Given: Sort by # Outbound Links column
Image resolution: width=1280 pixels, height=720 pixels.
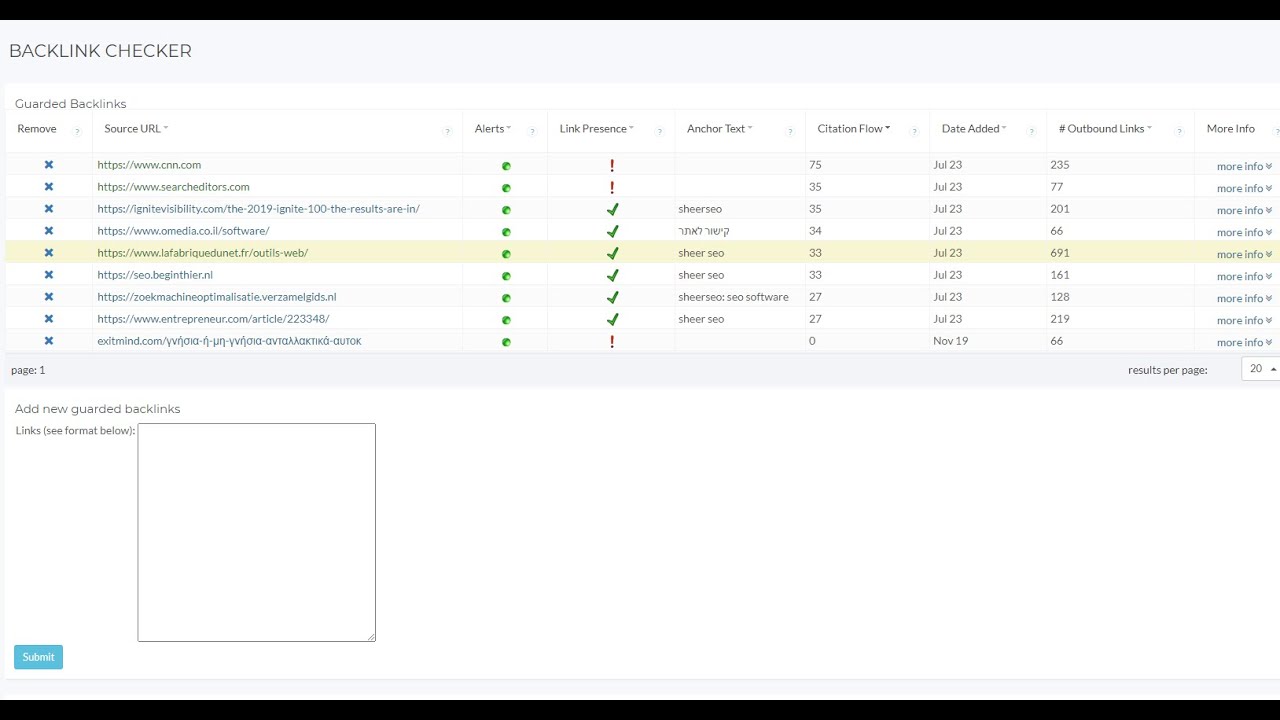Looking at the screenshot, I should 1106,129.
